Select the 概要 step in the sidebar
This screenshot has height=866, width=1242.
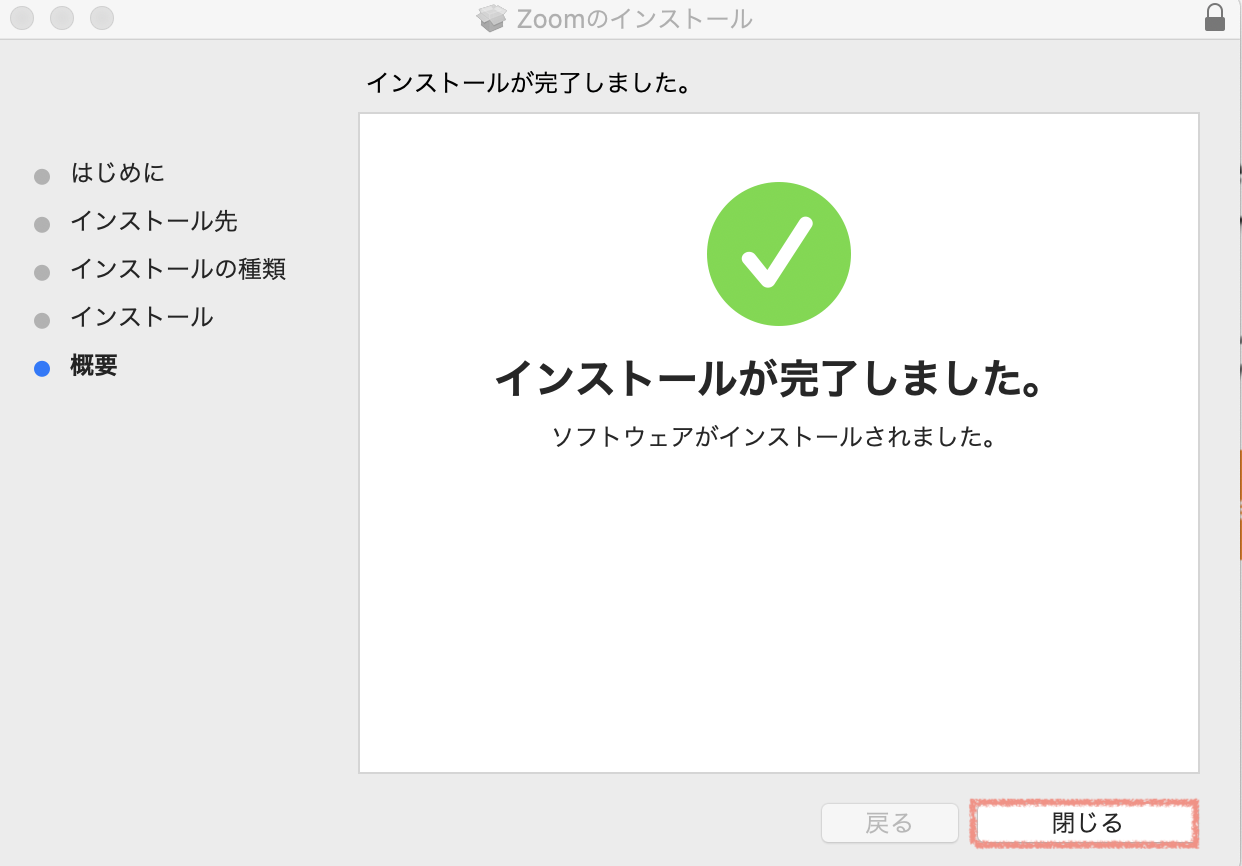(94, 365)
